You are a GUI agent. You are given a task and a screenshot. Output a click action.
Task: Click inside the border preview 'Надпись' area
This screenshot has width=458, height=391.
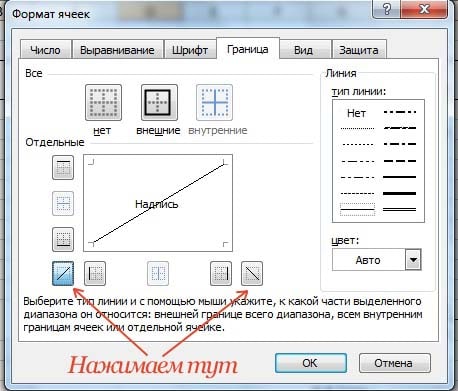[x=158, y=203]
